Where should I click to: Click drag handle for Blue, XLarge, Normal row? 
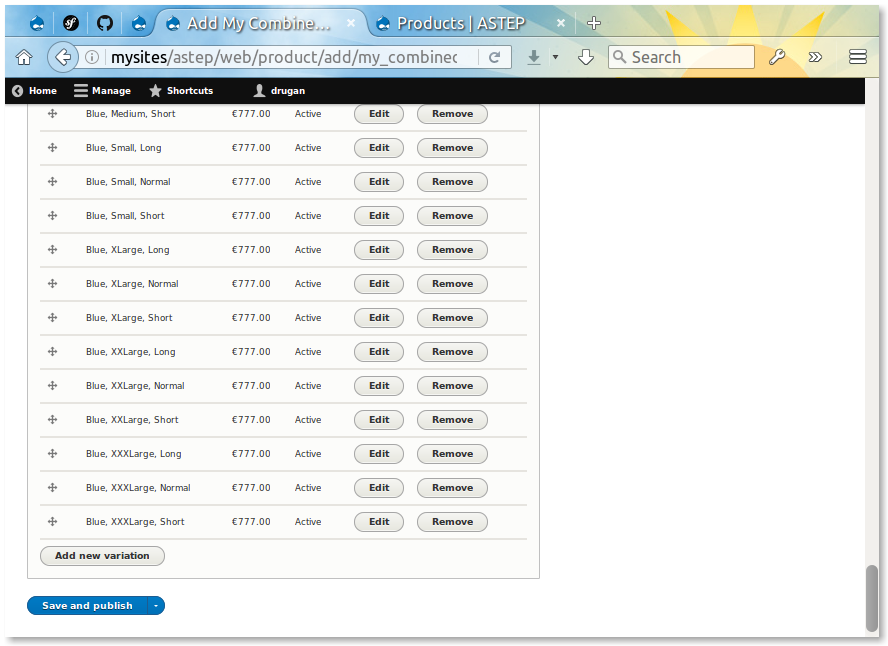53,284
